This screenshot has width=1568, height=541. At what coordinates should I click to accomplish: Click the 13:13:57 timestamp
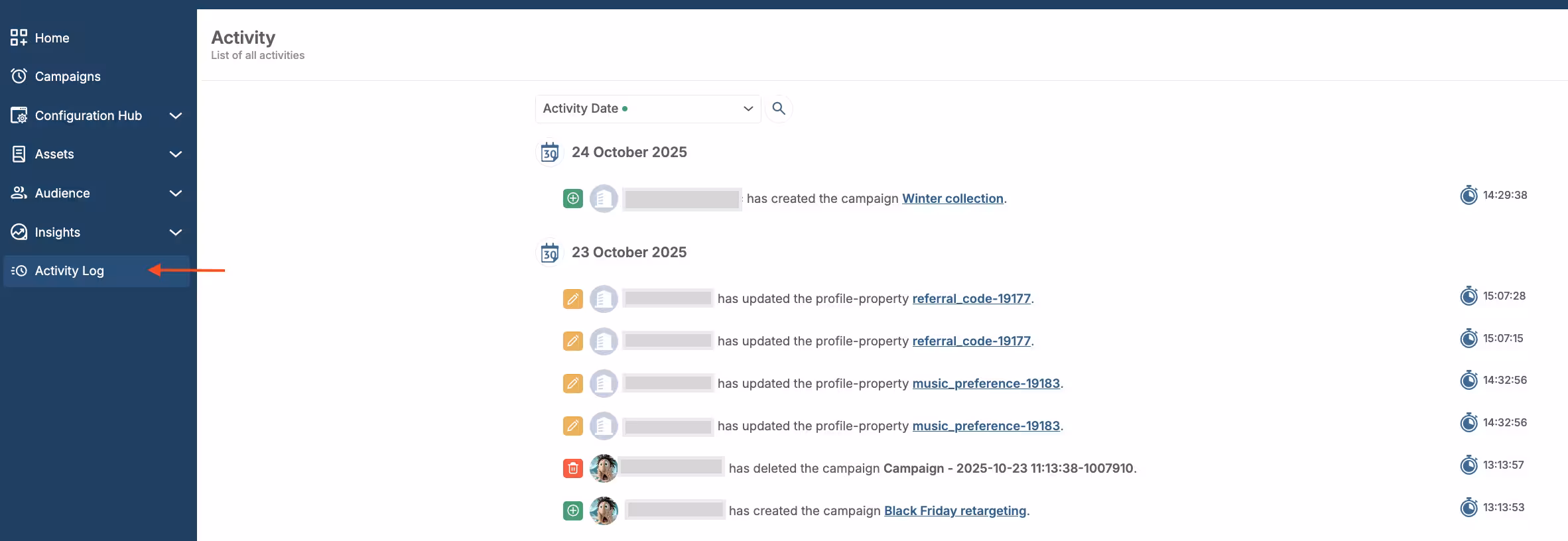pos(1503,465)
